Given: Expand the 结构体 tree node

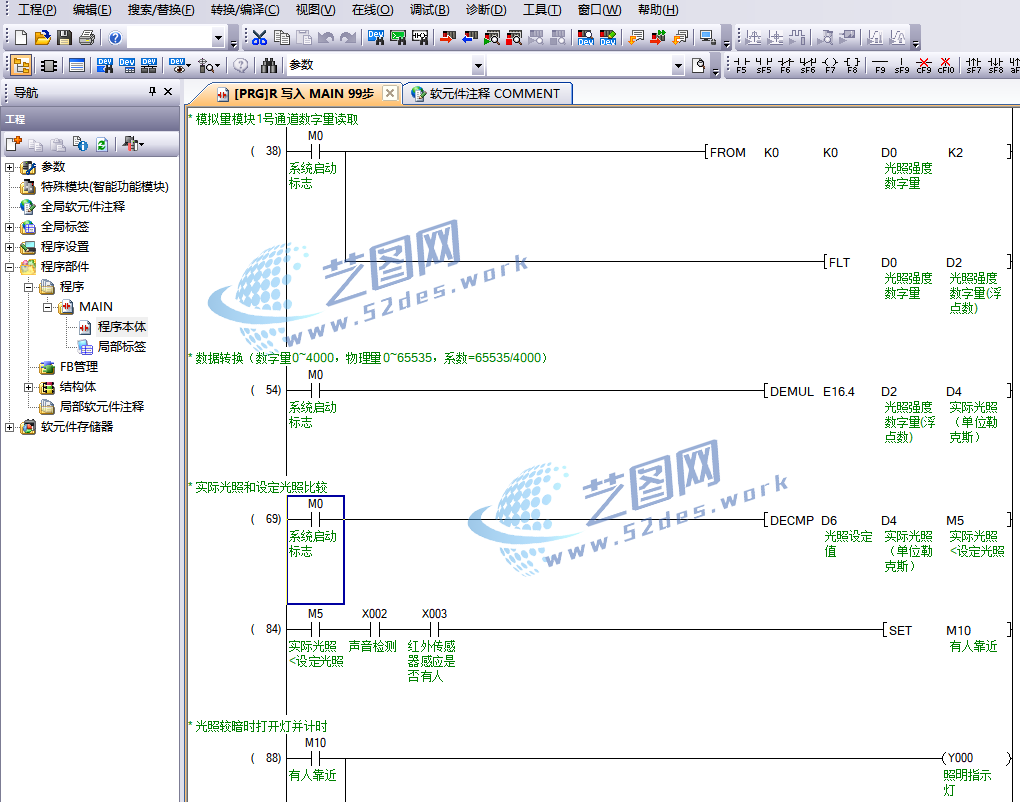Looking at the screenshot, I should pyautogui.click(x=28, y=387).
